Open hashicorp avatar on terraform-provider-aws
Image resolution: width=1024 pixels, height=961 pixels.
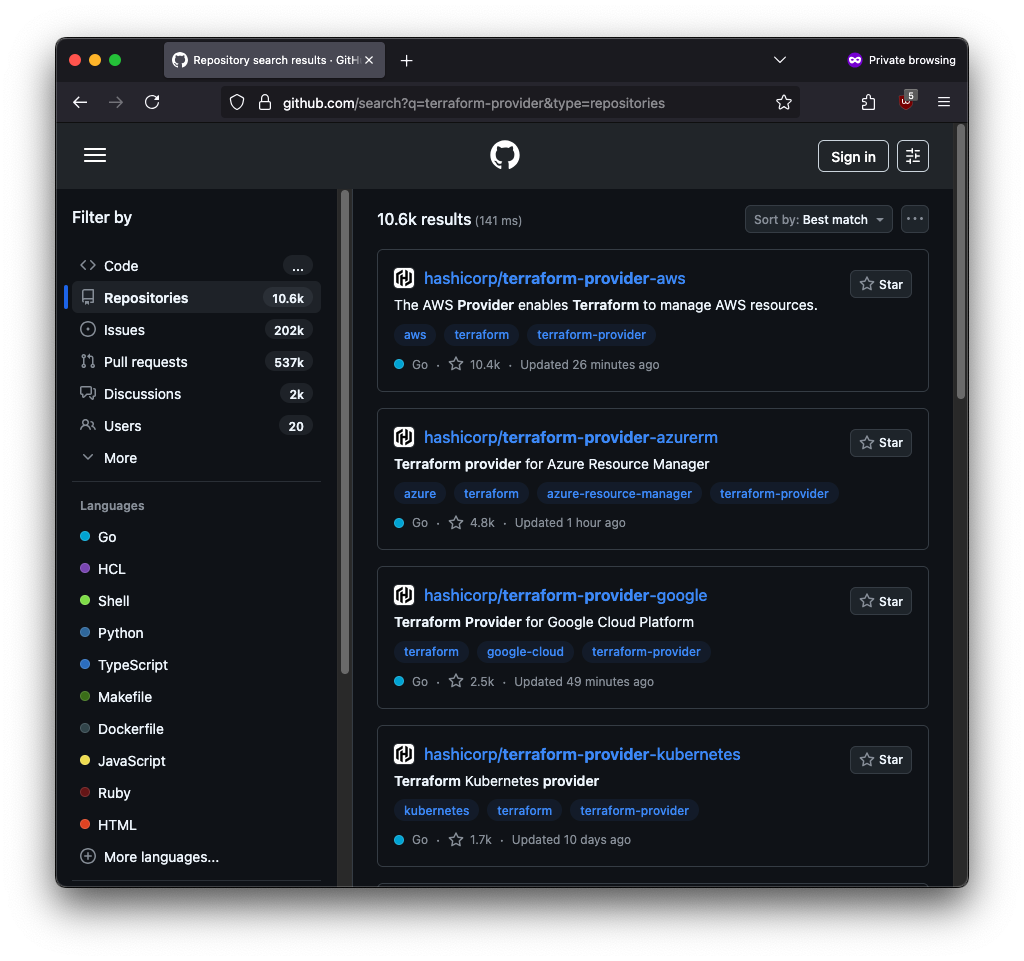(x=404, y=278)
